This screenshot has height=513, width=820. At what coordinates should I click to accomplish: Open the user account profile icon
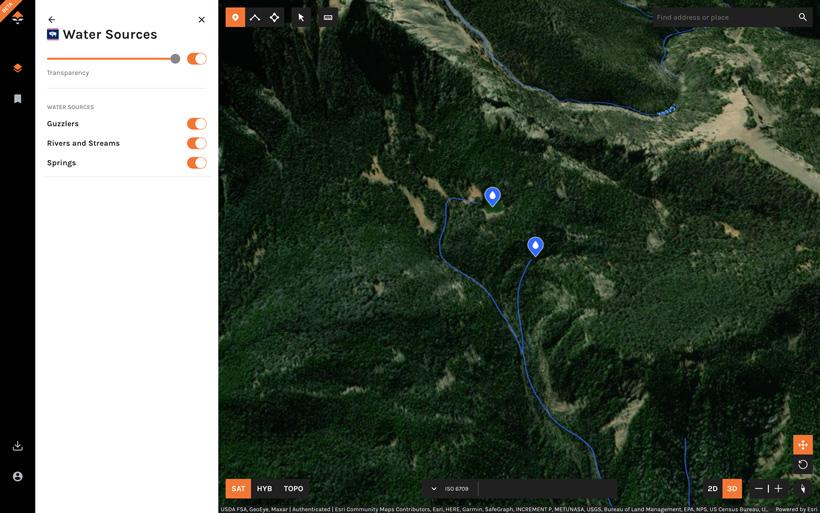17,476
